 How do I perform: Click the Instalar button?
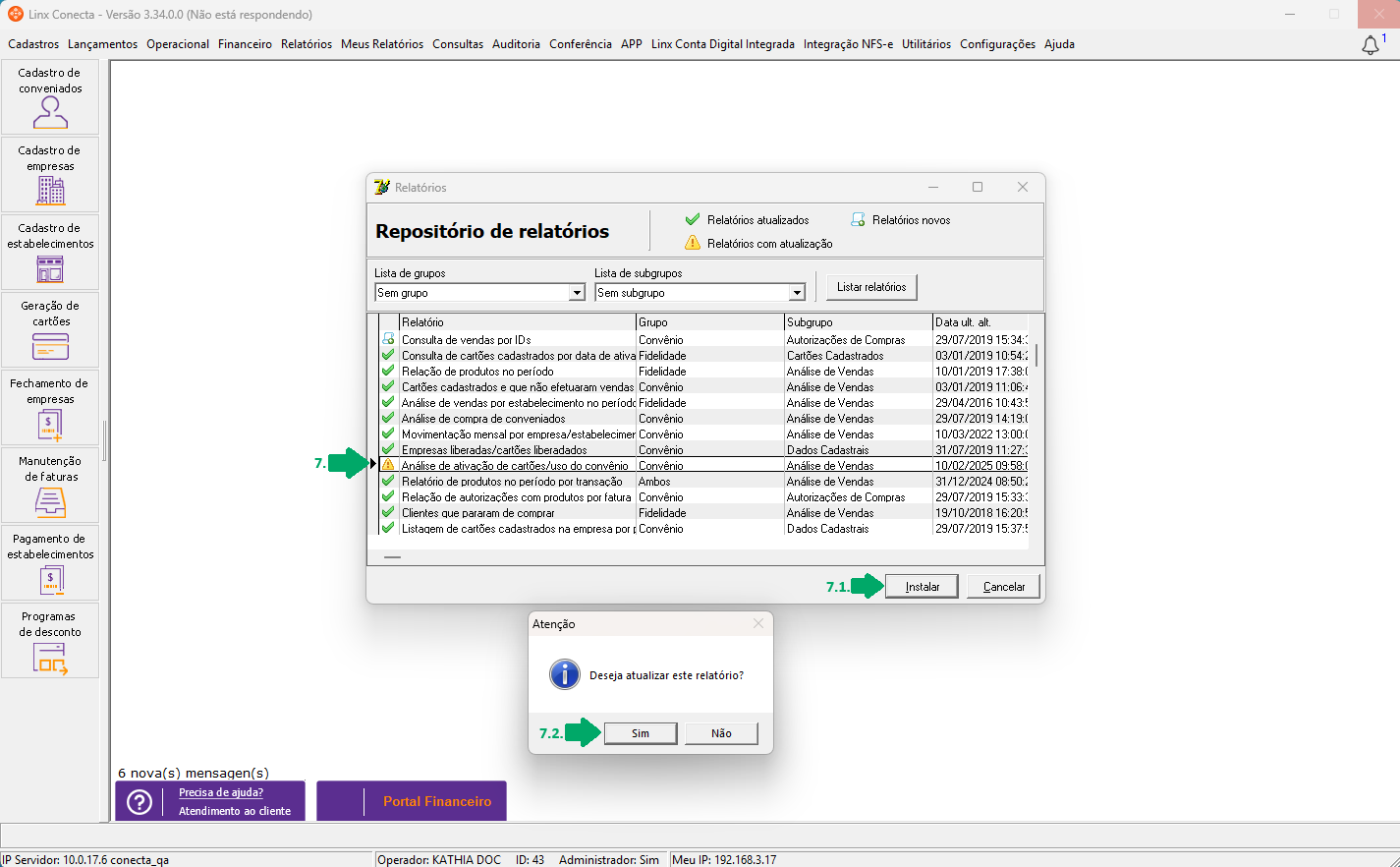pyautogui.click(x=922, y=587)
